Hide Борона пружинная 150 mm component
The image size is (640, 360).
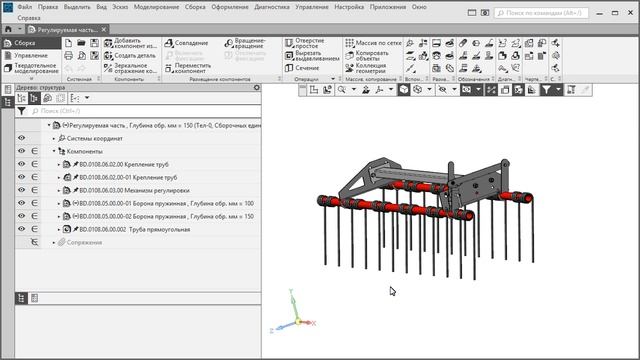tap(22, 216)
